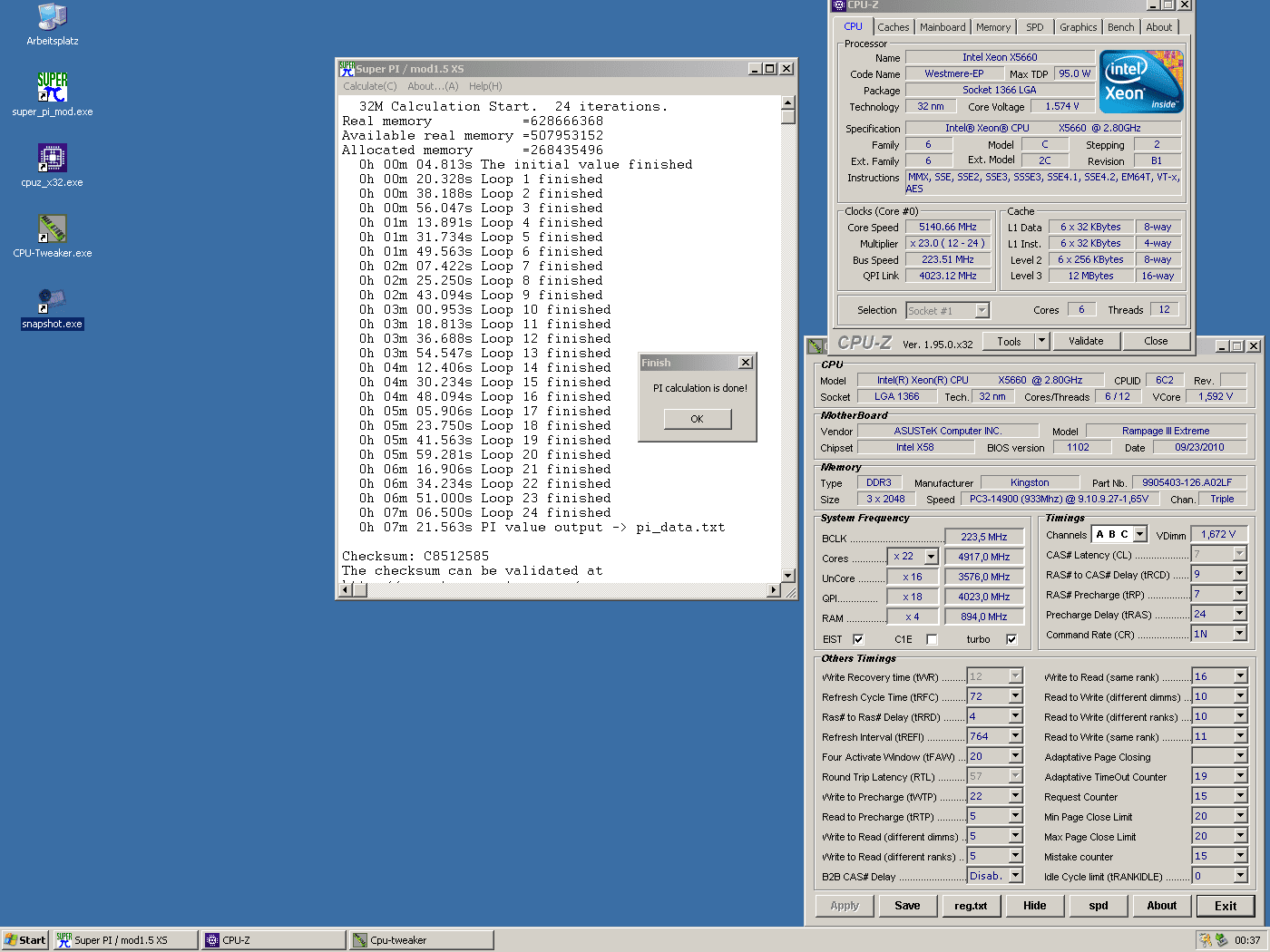Switch to the SPD tab in CPU-Z
The height and width of the screenshot is (952, 1270).
coord(1034,27)
